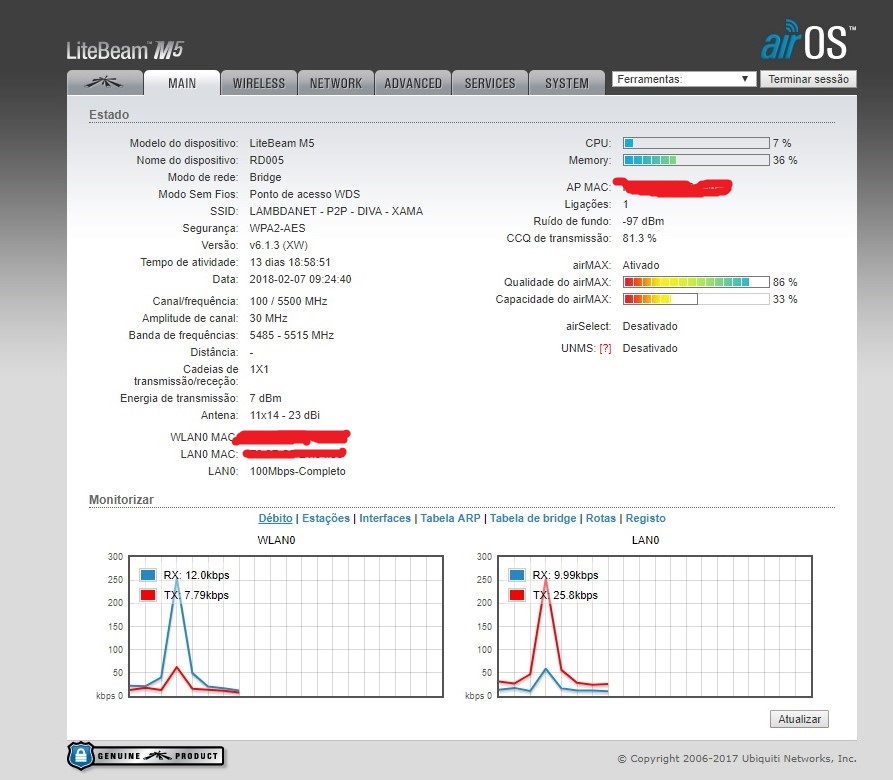893x780 pixels.
Task: Click the transmit power value 7 dBm
Action: pos(265,398)
